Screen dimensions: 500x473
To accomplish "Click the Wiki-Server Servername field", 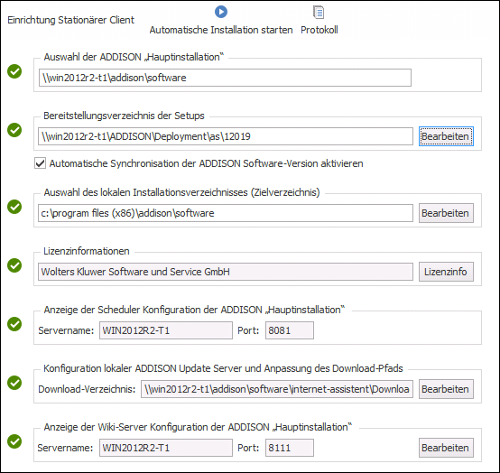I will 166,448.
